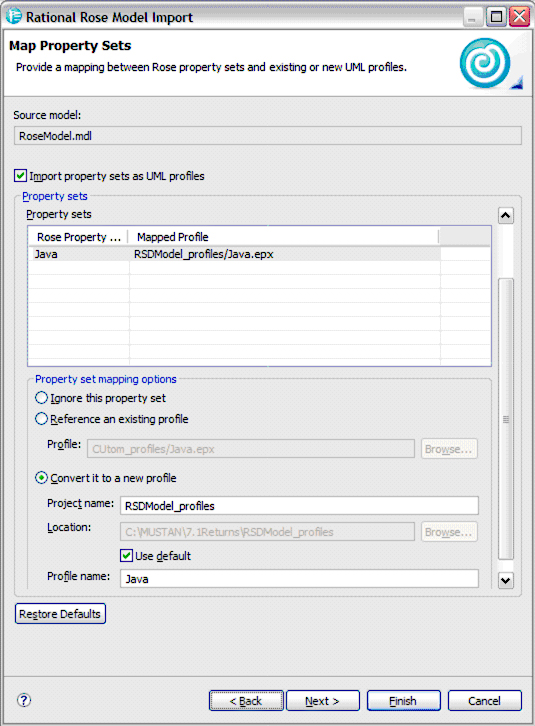This screenshot has height=726, width=535.
Task: Click the Profile name field containing Java
Action: tap(299, 579)
